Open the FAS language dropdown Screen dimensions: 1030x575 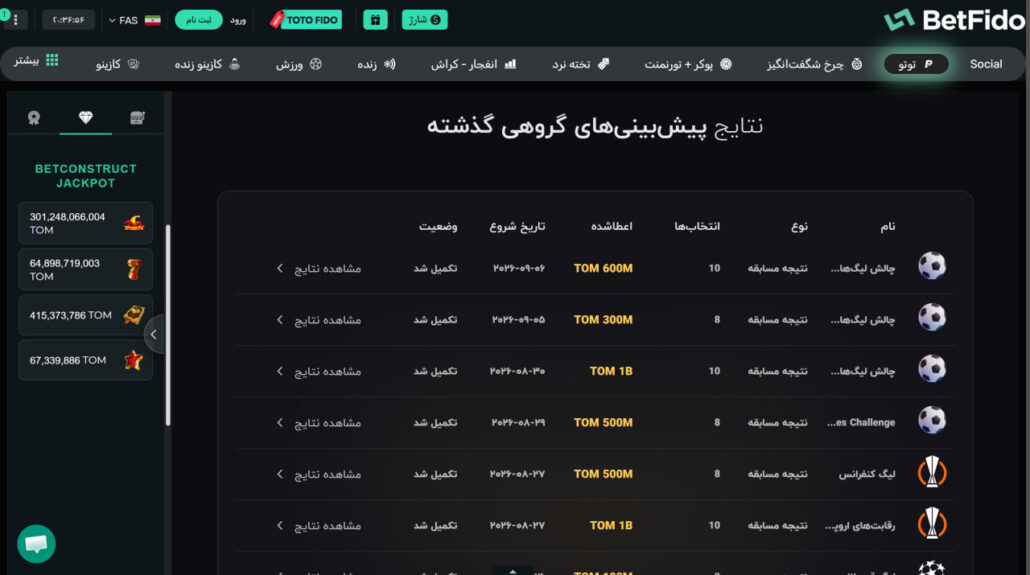click(x=135, y=20)
